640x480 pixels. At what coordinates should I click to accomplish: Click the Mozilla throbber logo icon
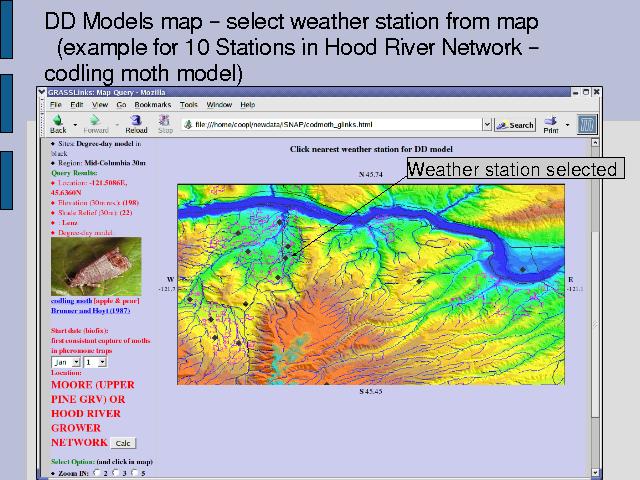[588, 124]
